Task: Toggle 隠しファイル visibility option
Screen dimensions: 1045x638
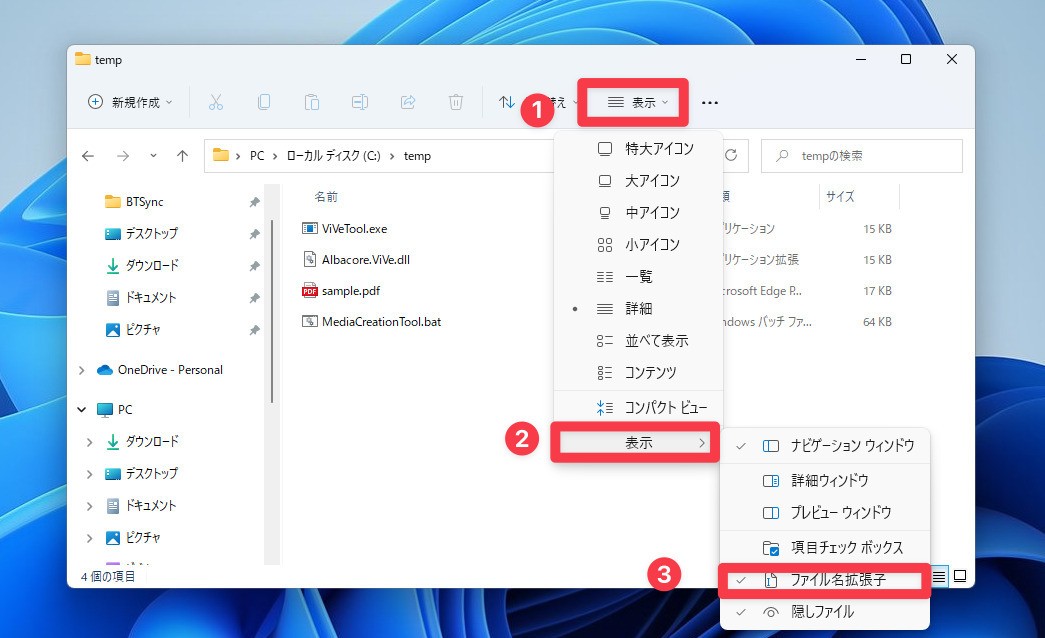Action: (824, 611)
